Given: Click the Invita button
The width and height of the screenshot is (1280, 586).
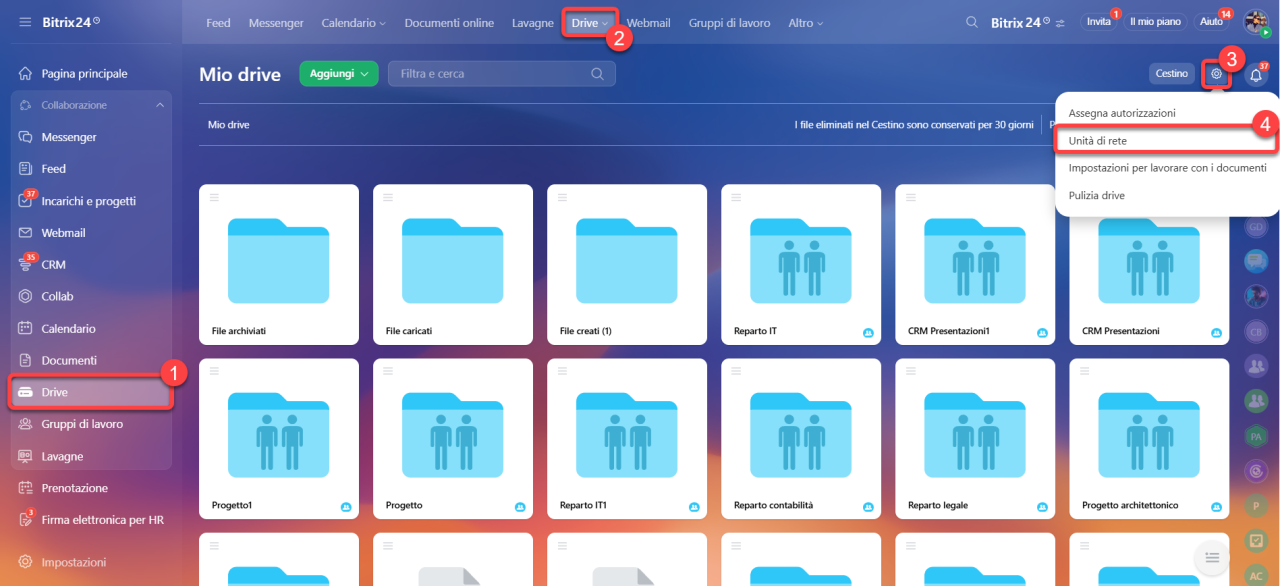Looking at the screenshot, I should point(1099,22).
